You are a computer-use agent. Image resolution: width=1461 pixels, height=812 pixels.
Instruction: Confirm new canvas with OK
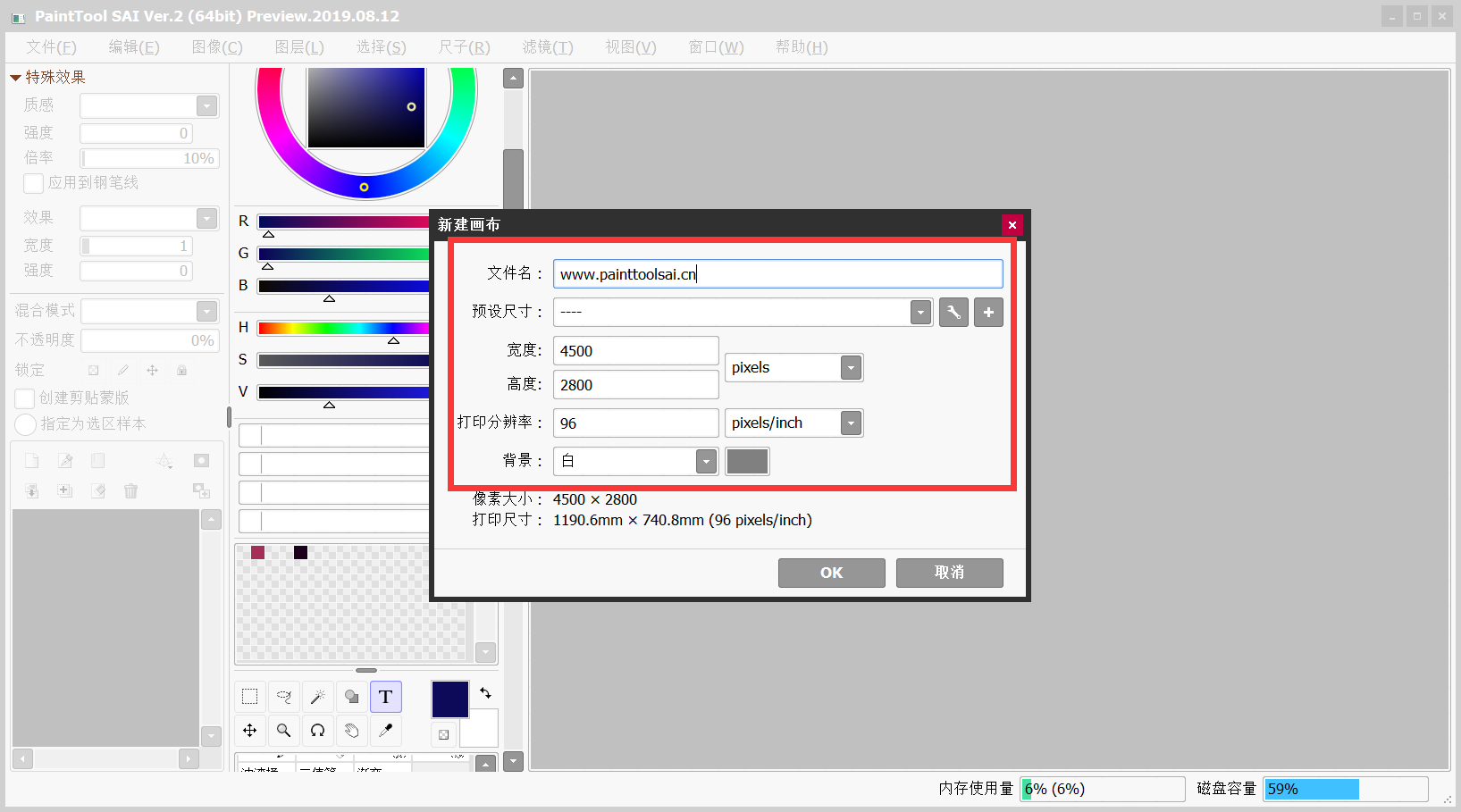click(832, 573)
